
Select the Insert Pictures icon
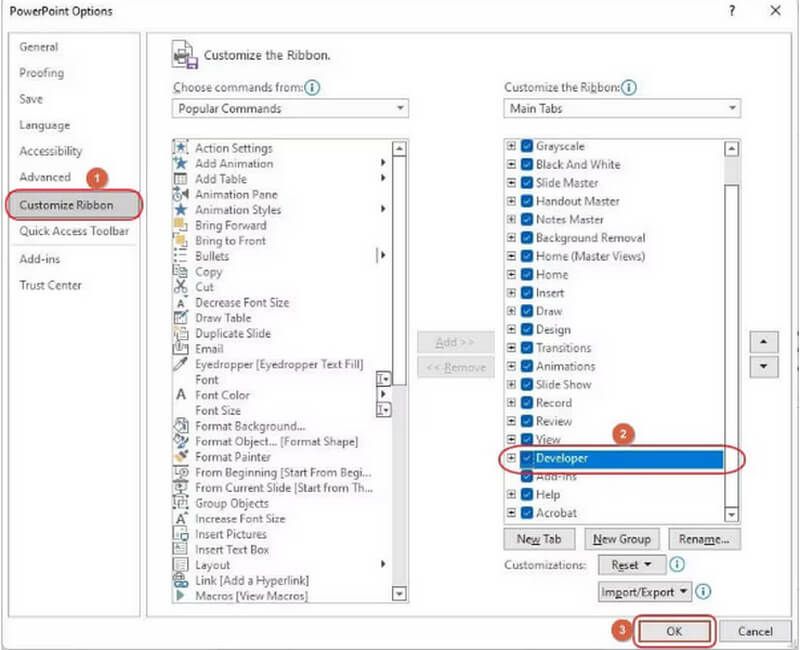coord(181,534)
